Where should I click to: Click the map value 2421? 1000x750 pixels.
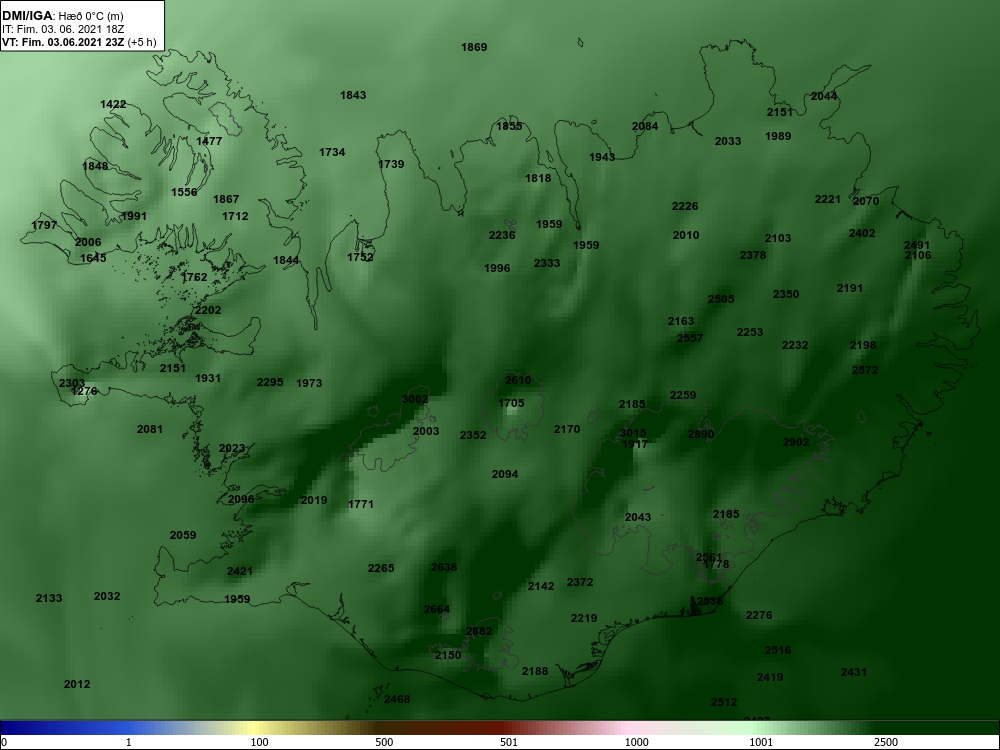click(x=240, y=571)
